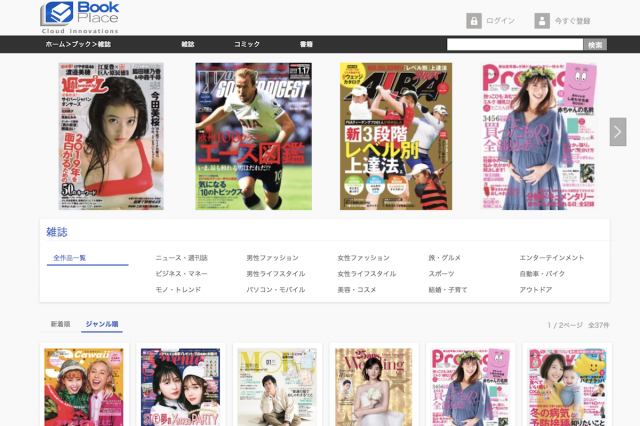Click the Book Place logo

point(80,18)
